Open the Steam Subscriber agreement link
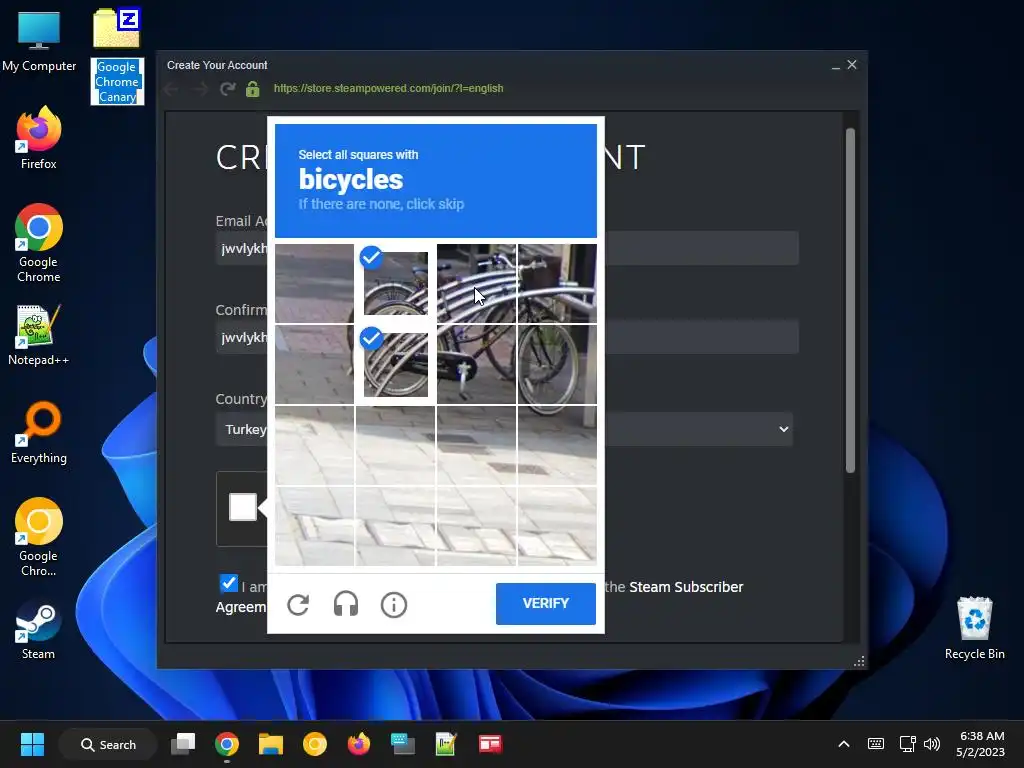 [686, 587]
